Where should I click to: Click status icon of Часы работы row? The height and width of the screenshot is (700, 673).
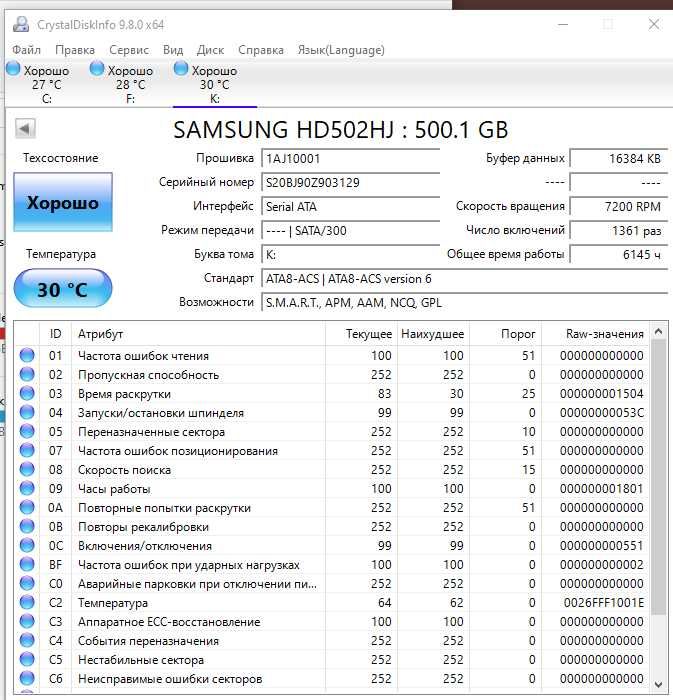click(x=27, y=488)
